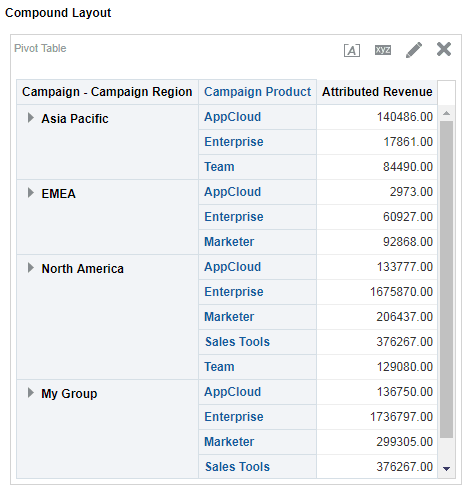
Task: Click scrollbar down arrow in pivot table
Action: point(446,469)
